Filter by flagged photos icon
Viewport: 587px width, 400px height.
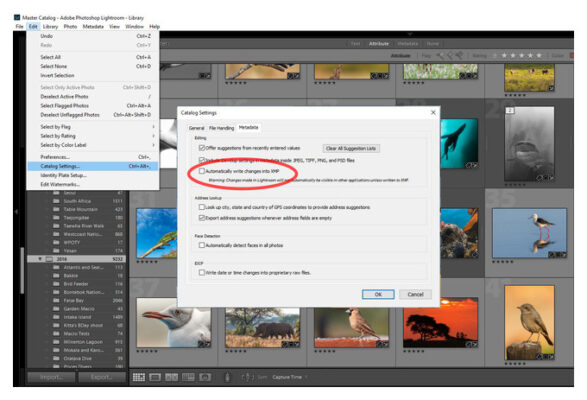tap(440, 55)
